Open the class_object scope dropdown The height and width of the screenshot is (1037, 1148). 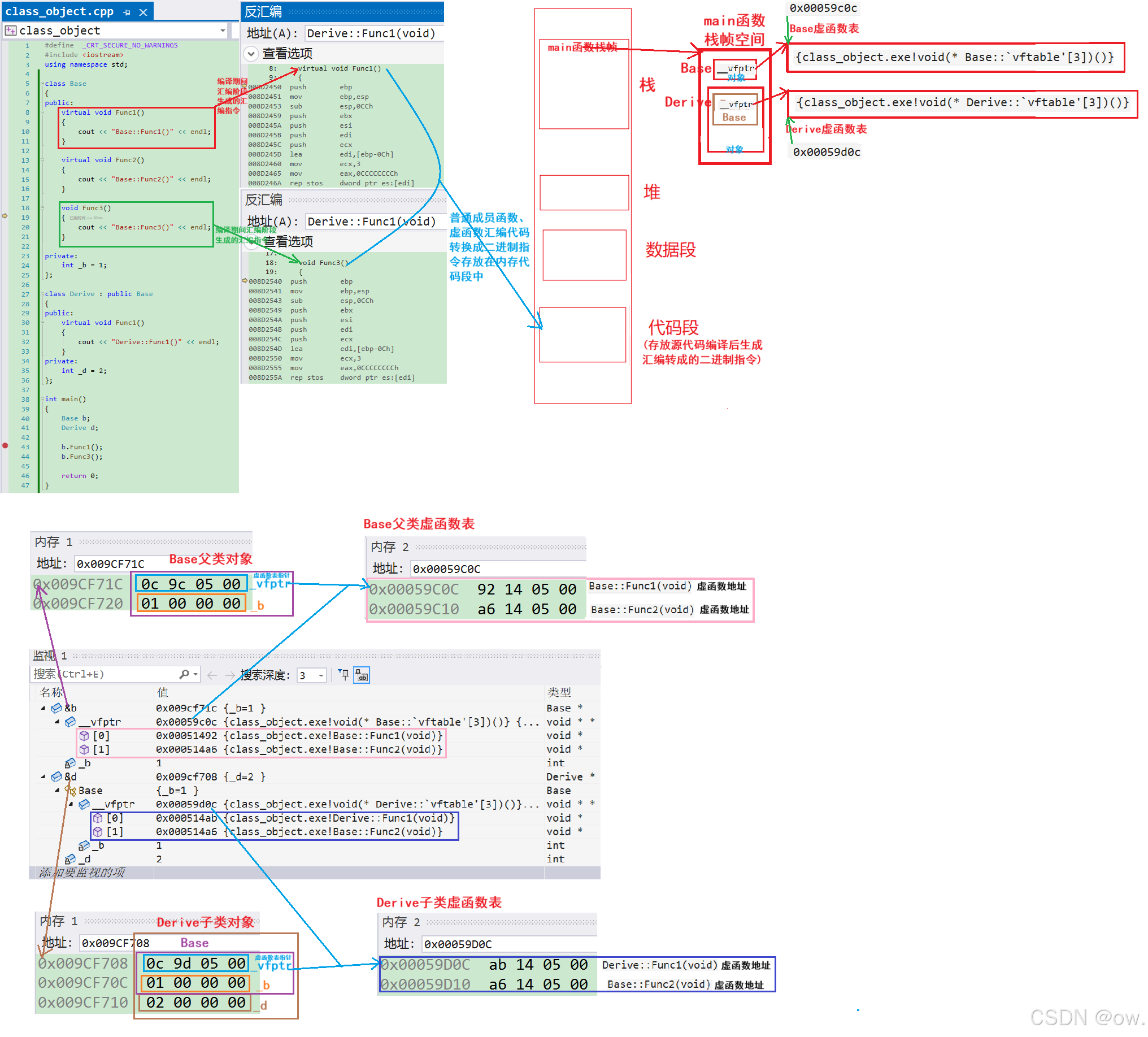tap(223, 31)
